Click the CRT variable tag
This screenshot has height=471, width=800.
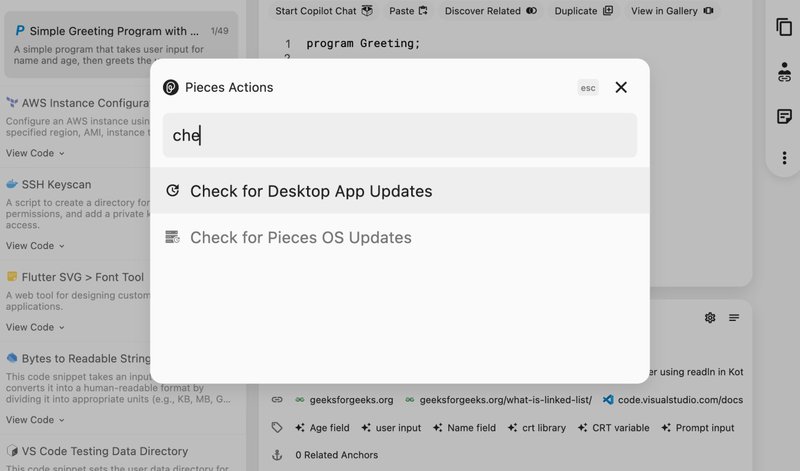tap(614, 428)
